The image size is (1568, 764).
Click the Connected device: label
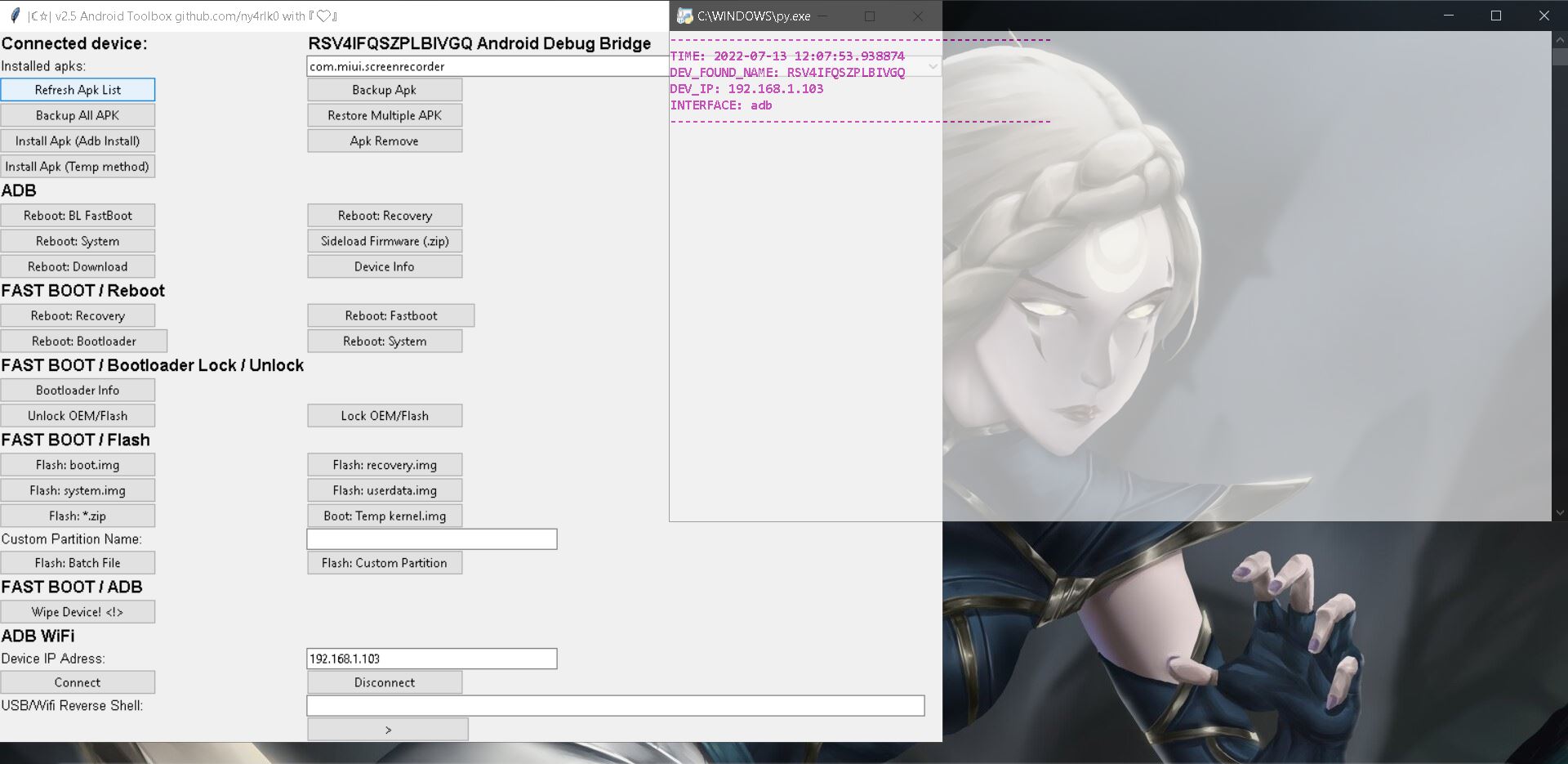74,43
